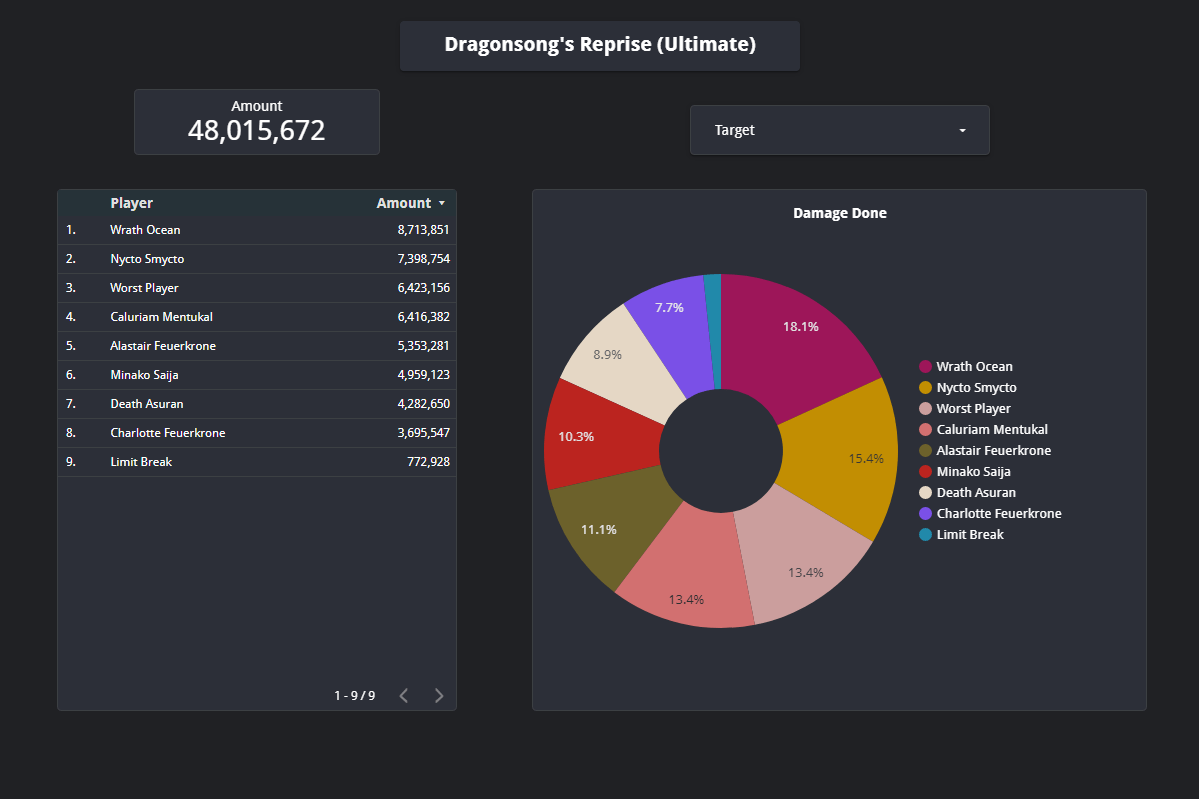
Task: Select Minako Saija legend item
Action: pyautogui.click(x=973, y=472)
